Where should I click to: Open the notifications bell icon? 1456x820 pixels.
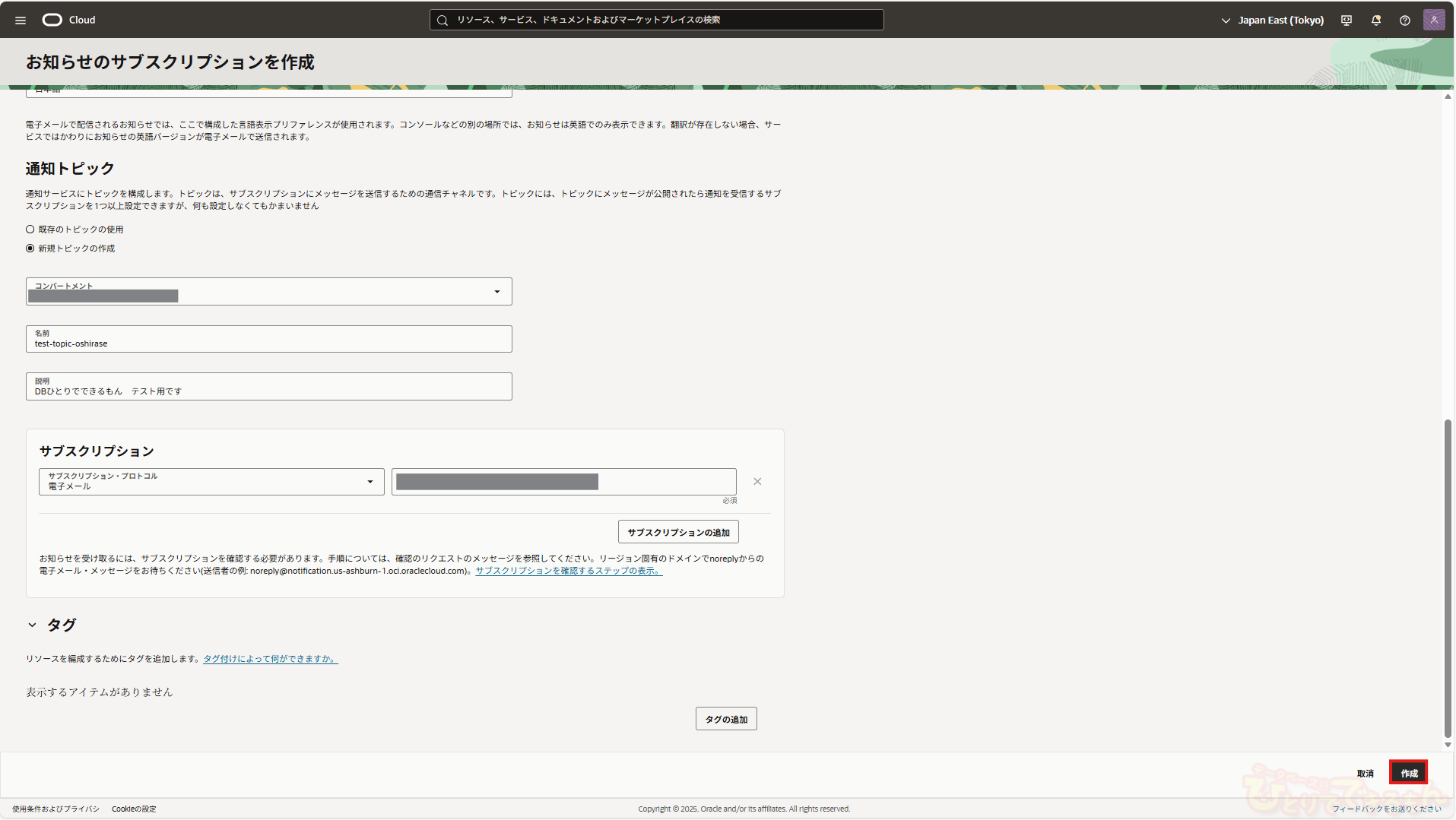click(1375, 21)
